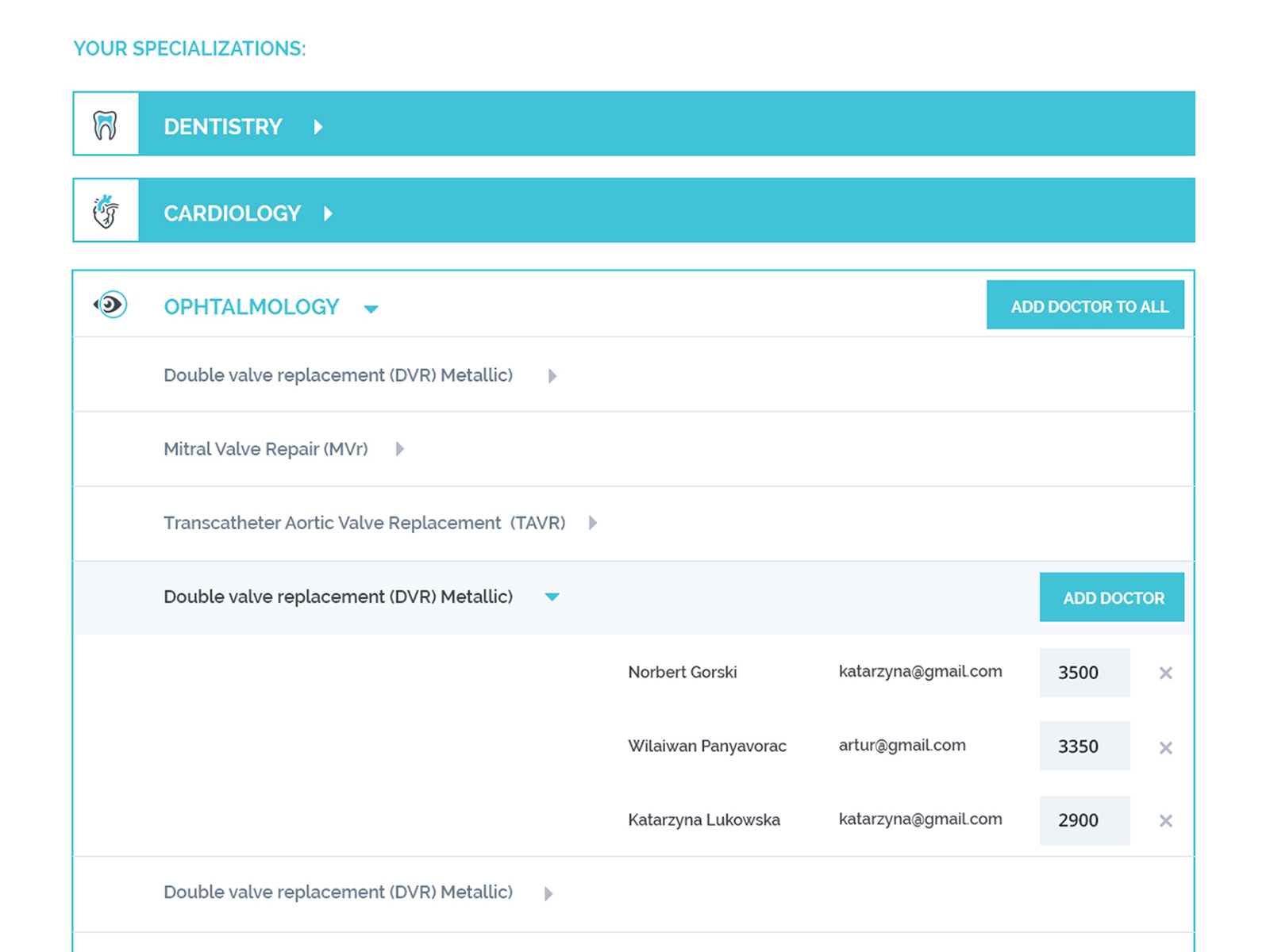Click the Cardiology heart icon
The image size is (1270, 952).
pos(106,212)
